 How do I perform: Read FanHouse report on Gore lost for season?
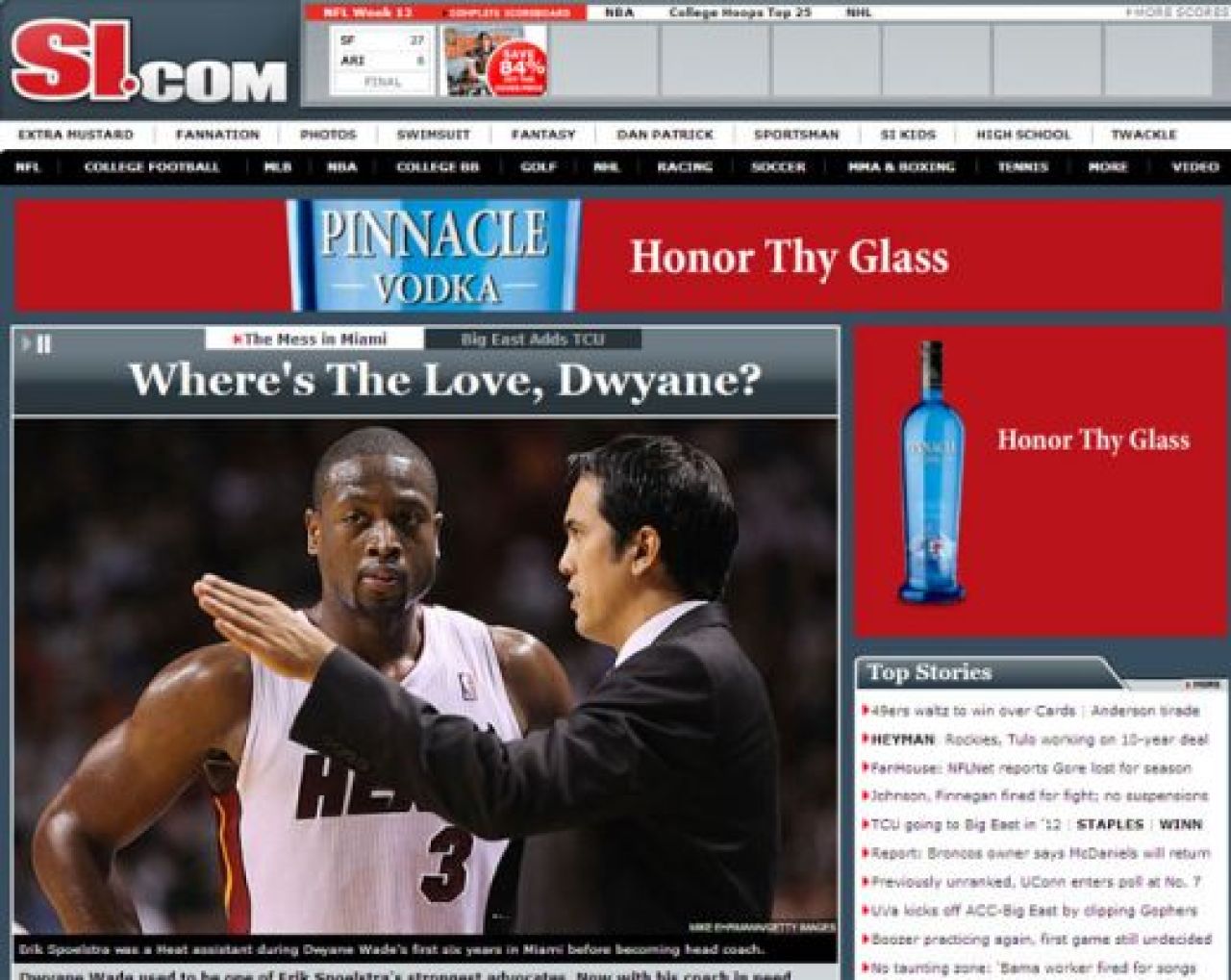point(1030,768)
